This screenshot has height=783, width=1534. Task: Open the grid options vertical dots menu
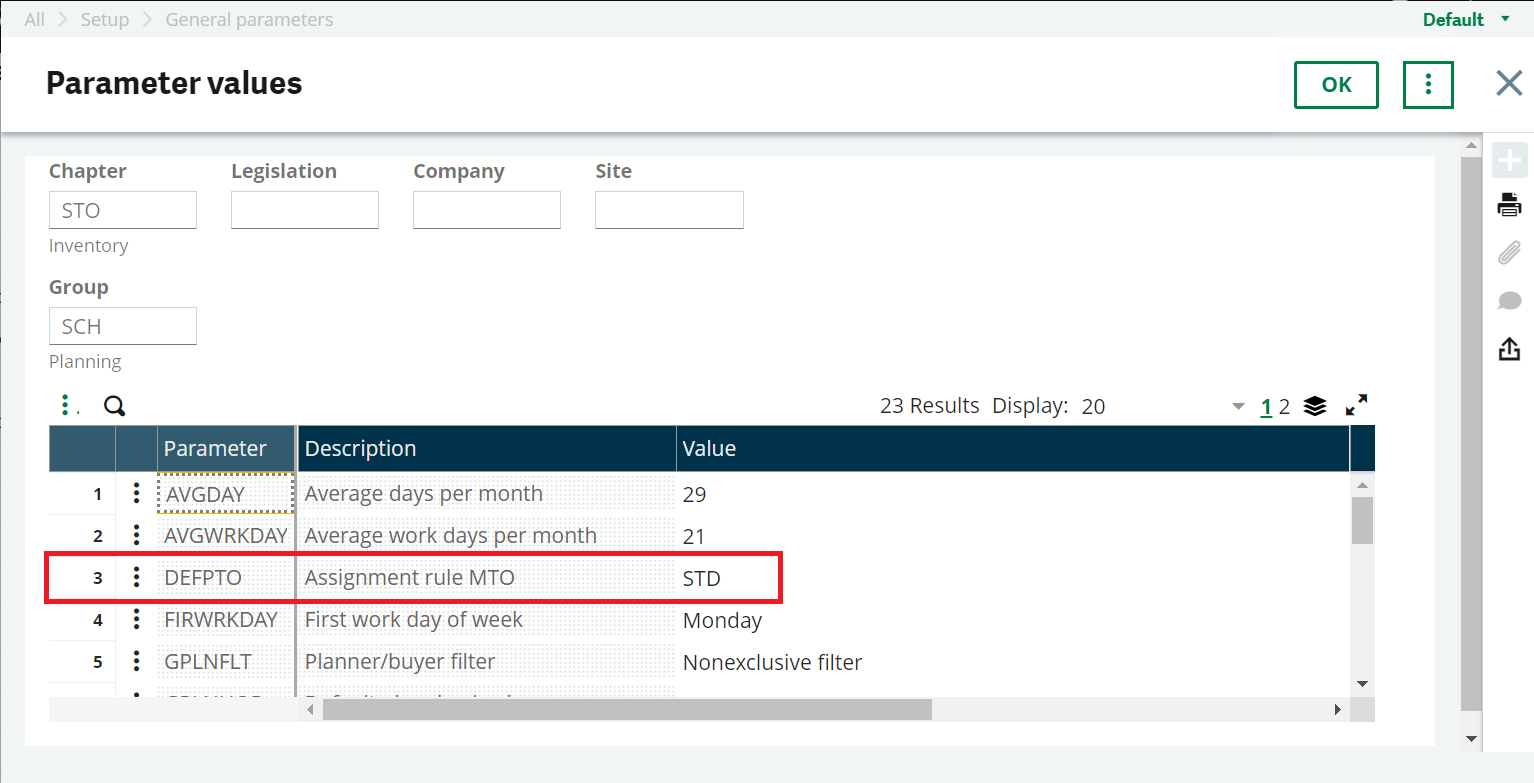pos(66,404)
